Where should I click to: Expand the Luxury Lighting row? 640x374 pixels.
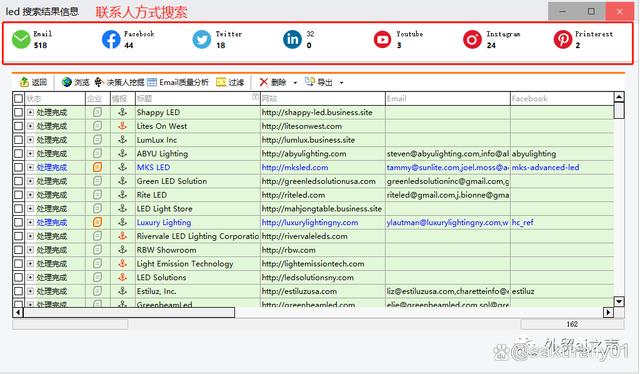click(x=31, y=223)
